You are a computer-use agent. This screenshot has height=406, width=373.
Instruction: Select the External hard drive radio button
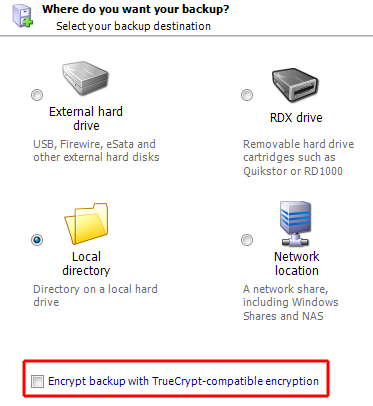tap(37, 95)
